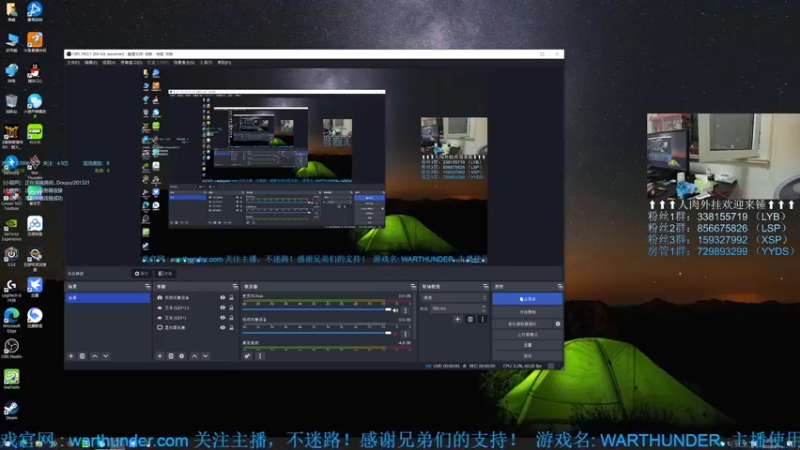Viewport: 800px width, 450px height.
Task: Open the OBS Studio desktop shortcut
Action: (11, 348)
